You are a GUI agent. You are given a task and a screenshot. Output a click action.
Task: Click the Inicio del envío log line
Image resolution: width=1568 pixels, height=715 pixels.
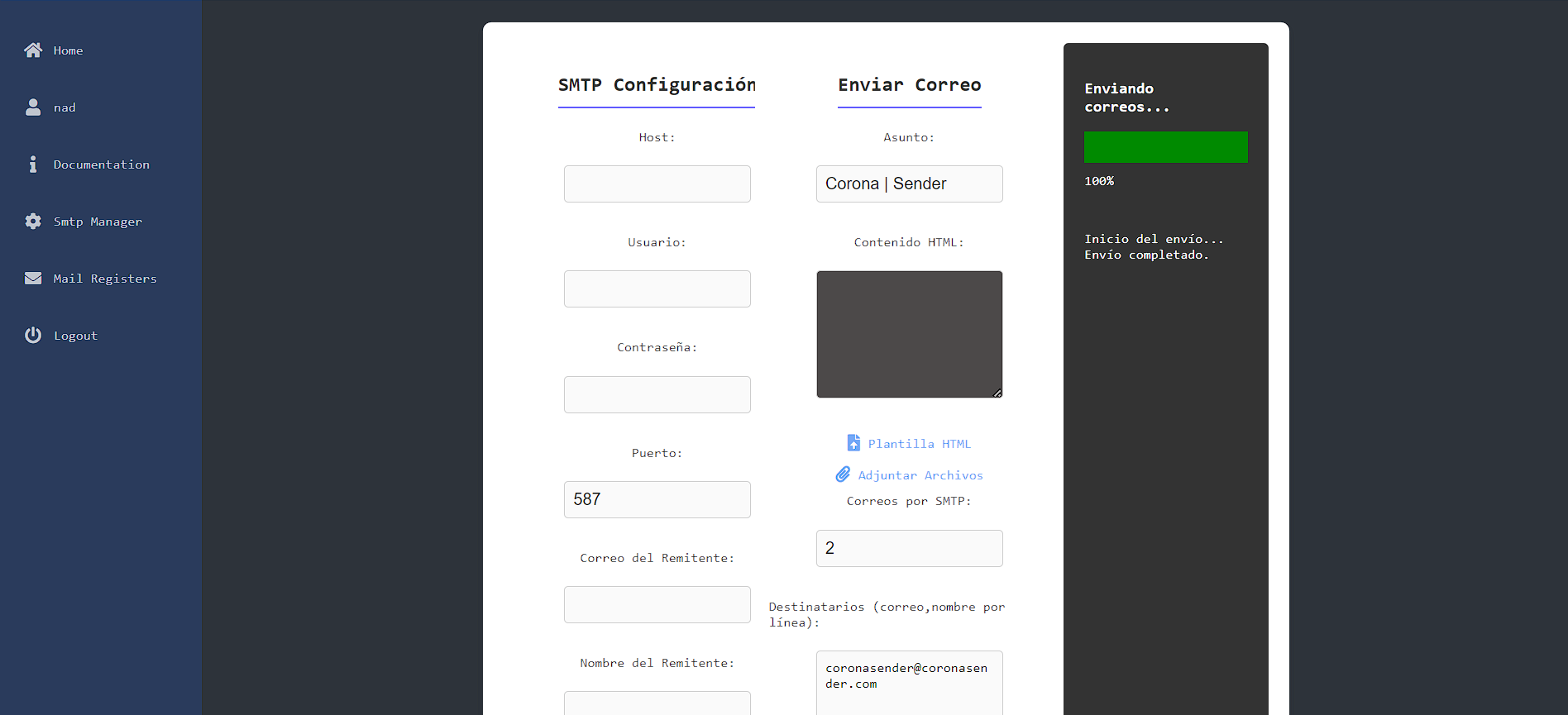(x=1154, y=239)
